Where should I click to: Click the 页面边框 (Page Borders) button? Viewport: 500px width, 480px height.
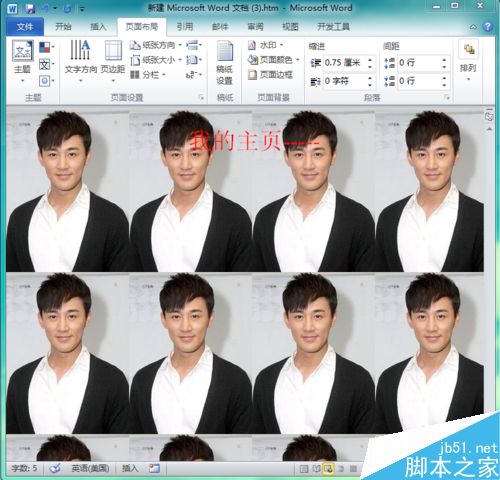270,75
